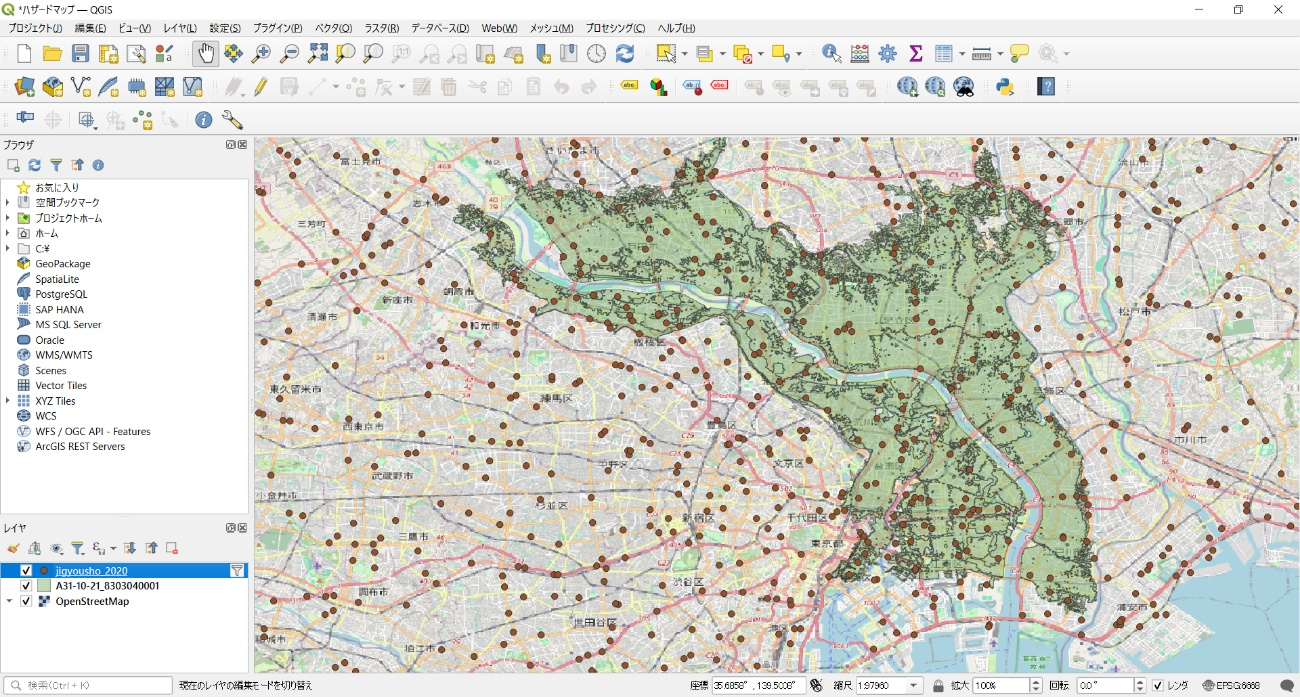Toggle visibility of jigyousho_2020 layer
The image size is (1300, 697).
26,571
